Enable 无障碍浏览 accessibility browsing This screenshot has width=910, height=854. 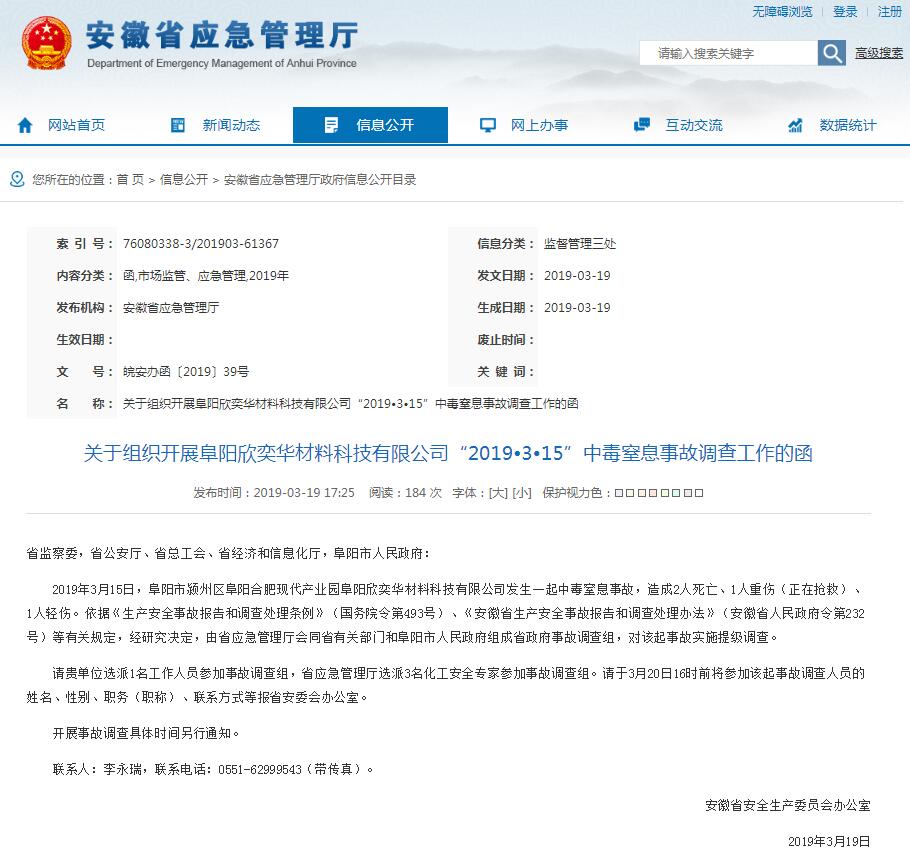(782, 12)
